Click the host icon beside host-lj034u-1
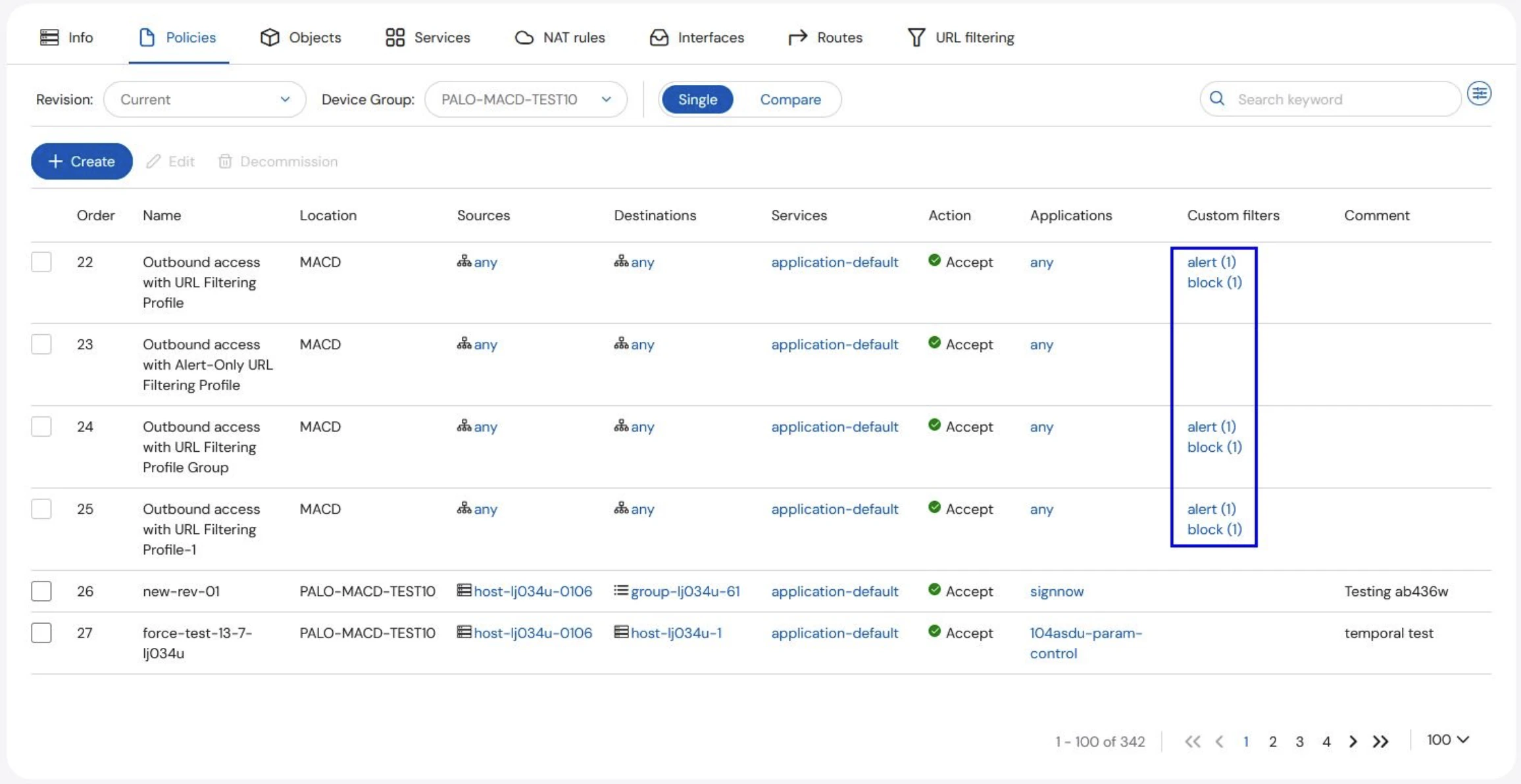 [x=620, y=632]
